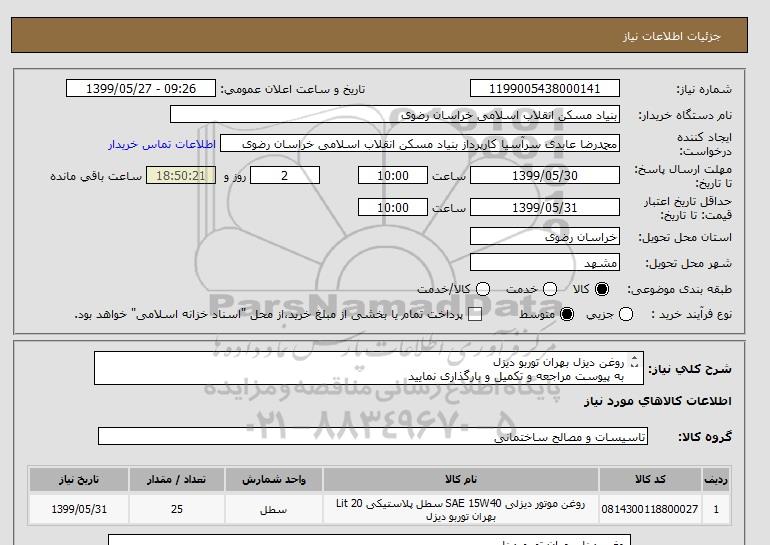Click the need date cell 1399/05/31
The image size is (770, 545).
pyautogui.click(x=79, y=509)
